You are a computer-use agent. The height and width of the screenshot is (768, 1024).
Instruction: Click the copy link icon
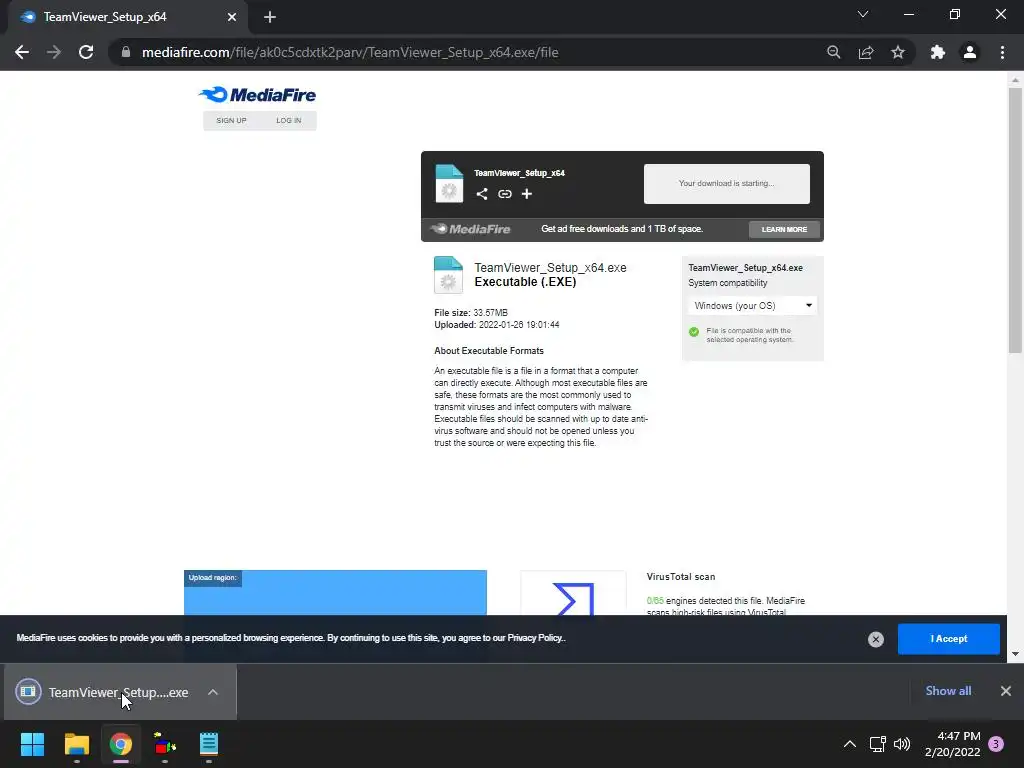click(x=505, y=194)
